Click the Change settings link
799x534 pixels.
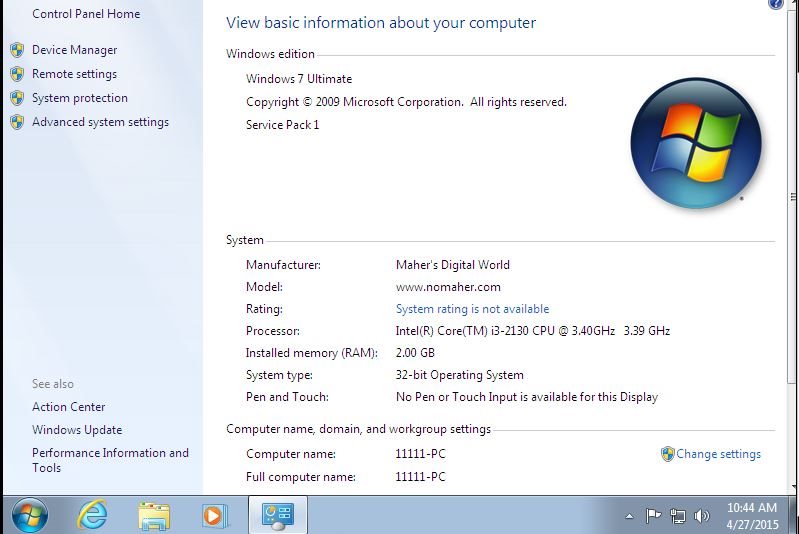(718, 453)
